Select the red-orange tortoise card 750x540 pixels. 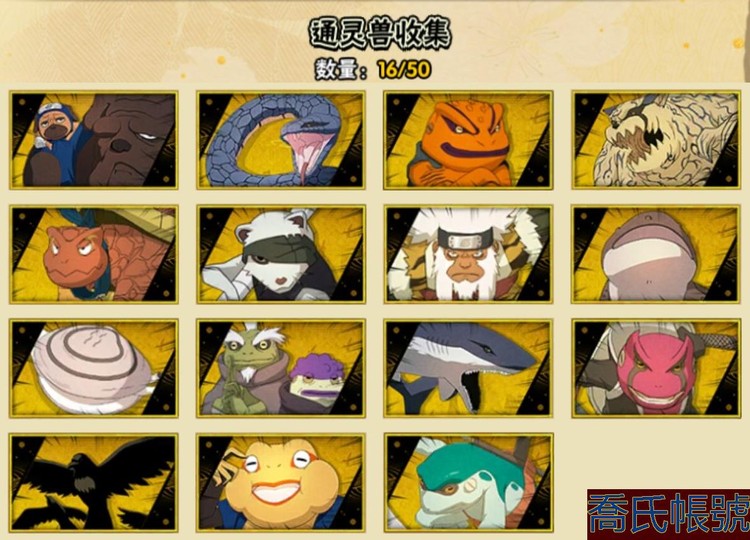point(94,254)
